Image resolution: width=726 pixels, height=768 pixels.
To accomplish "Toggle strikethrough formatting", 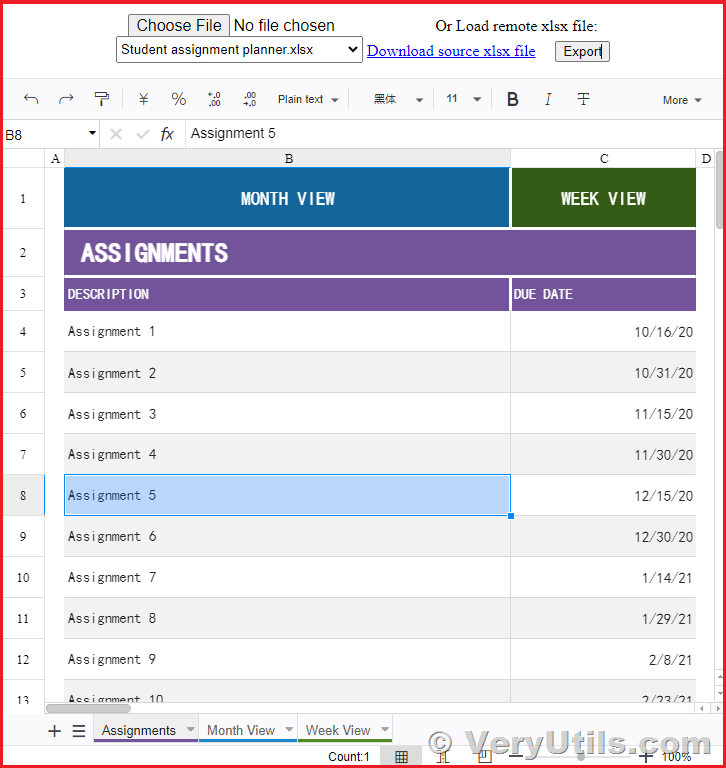I will click(x=583, y=99).
